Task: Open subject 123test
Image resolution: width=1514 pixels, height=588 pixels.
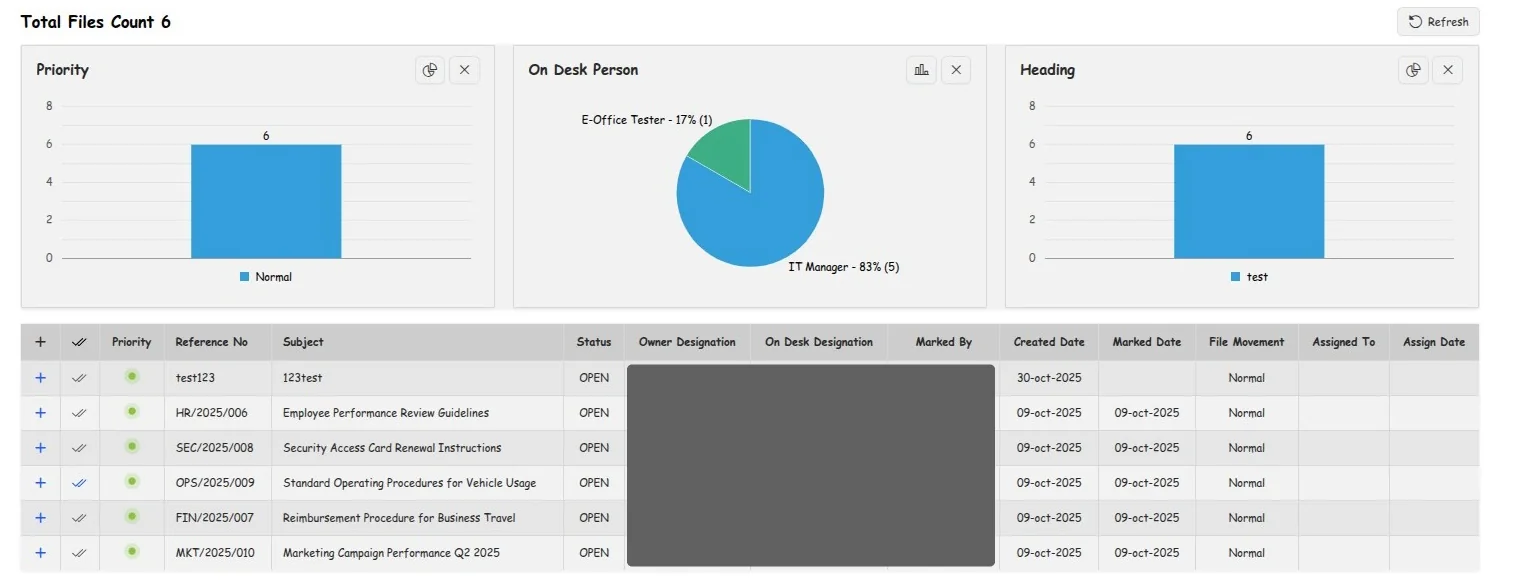Action: [303, 378]
